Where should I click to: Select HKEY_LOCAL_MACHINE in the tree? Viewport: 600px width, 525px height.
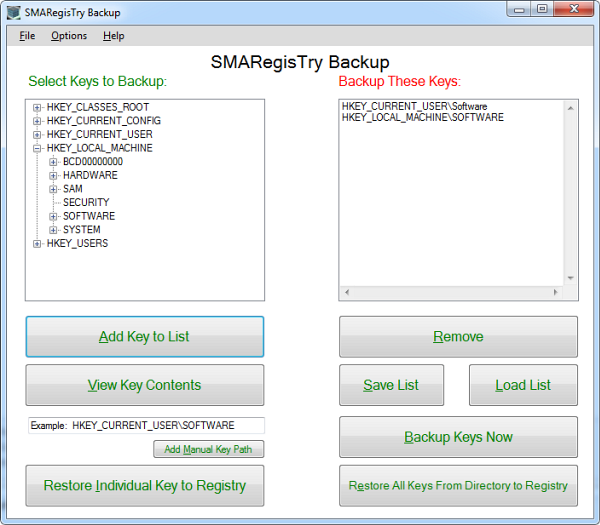(99, 148)
